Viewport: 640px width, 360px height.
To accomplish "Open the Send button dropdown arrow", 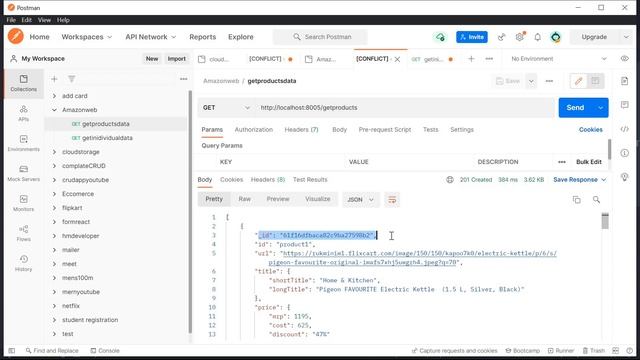I will tap(600, 108).
